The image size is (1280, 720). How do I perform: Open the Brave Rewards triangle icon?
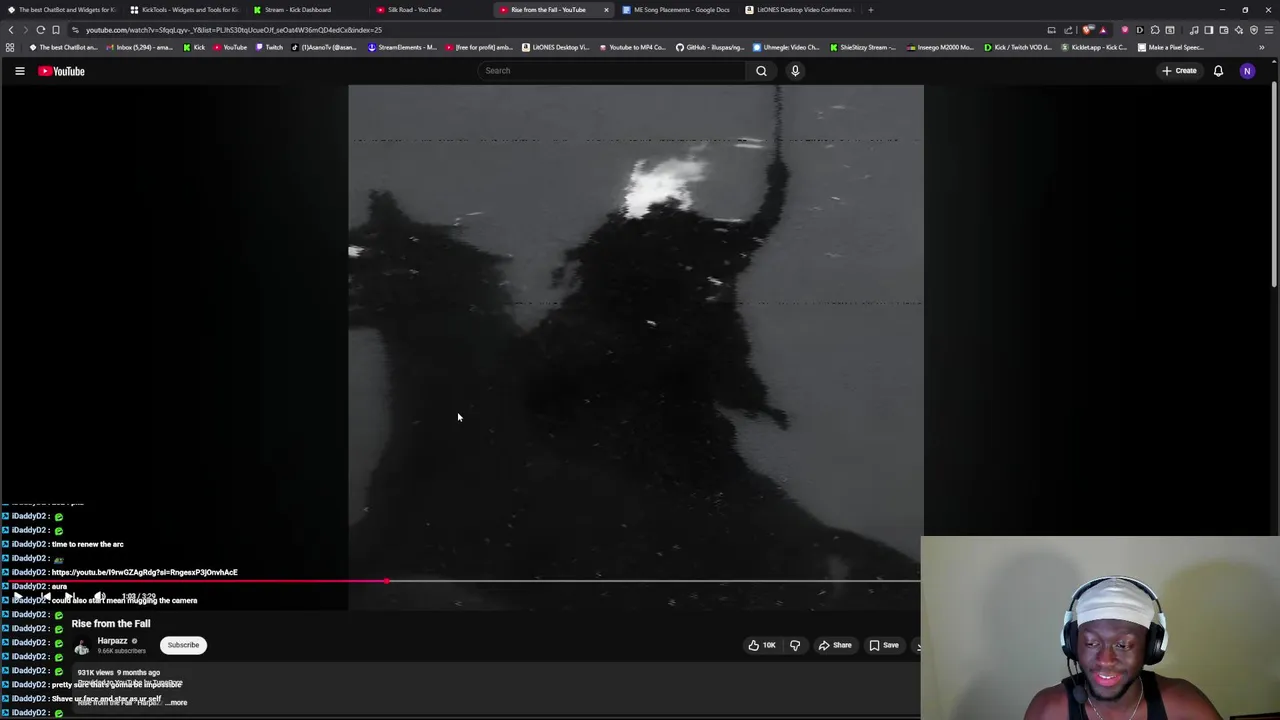(x=1103, y=30)
